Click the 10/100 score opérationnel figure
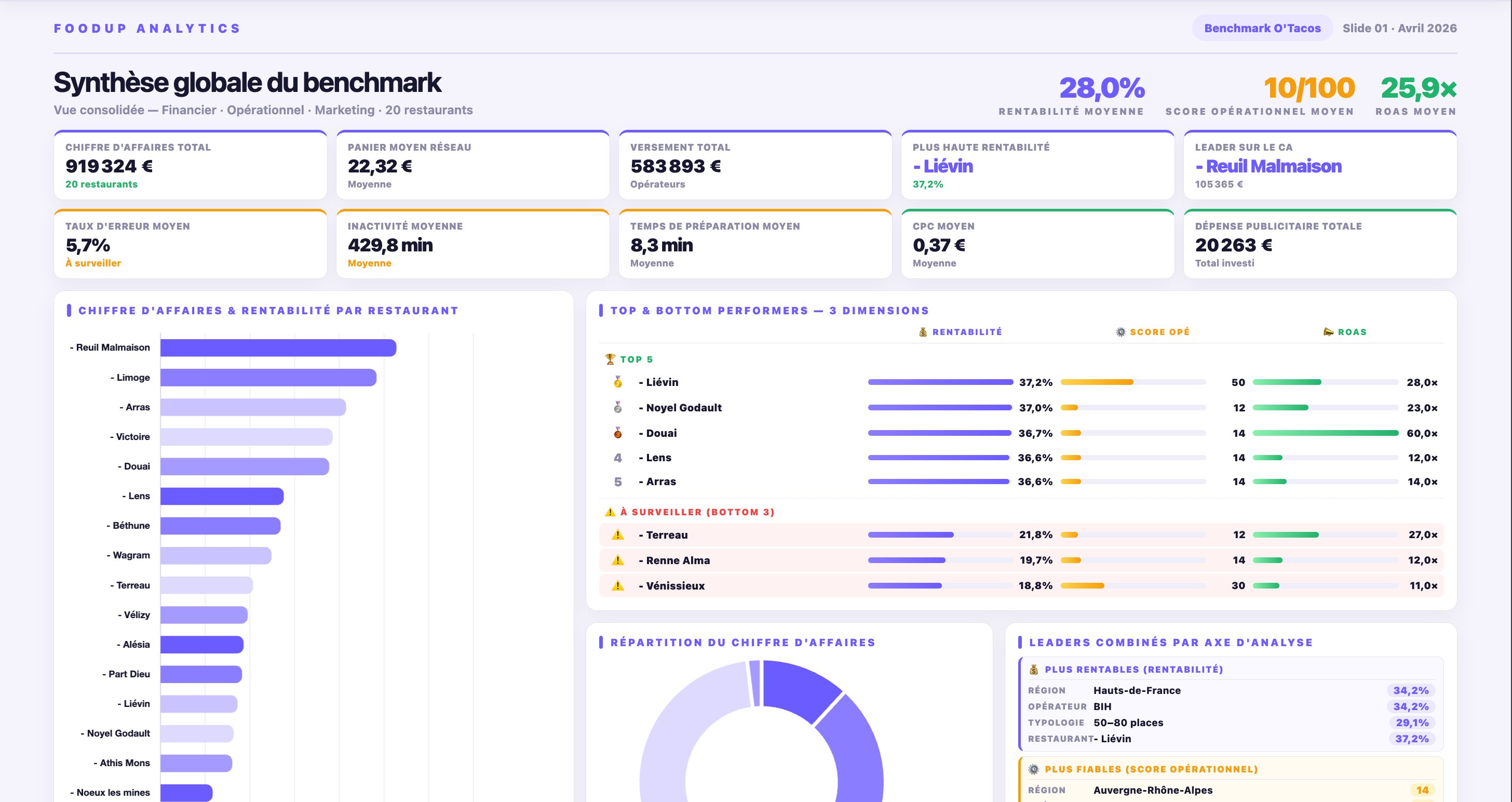The height and width of the screenshot is (802, 1512). click(1309, 89)
